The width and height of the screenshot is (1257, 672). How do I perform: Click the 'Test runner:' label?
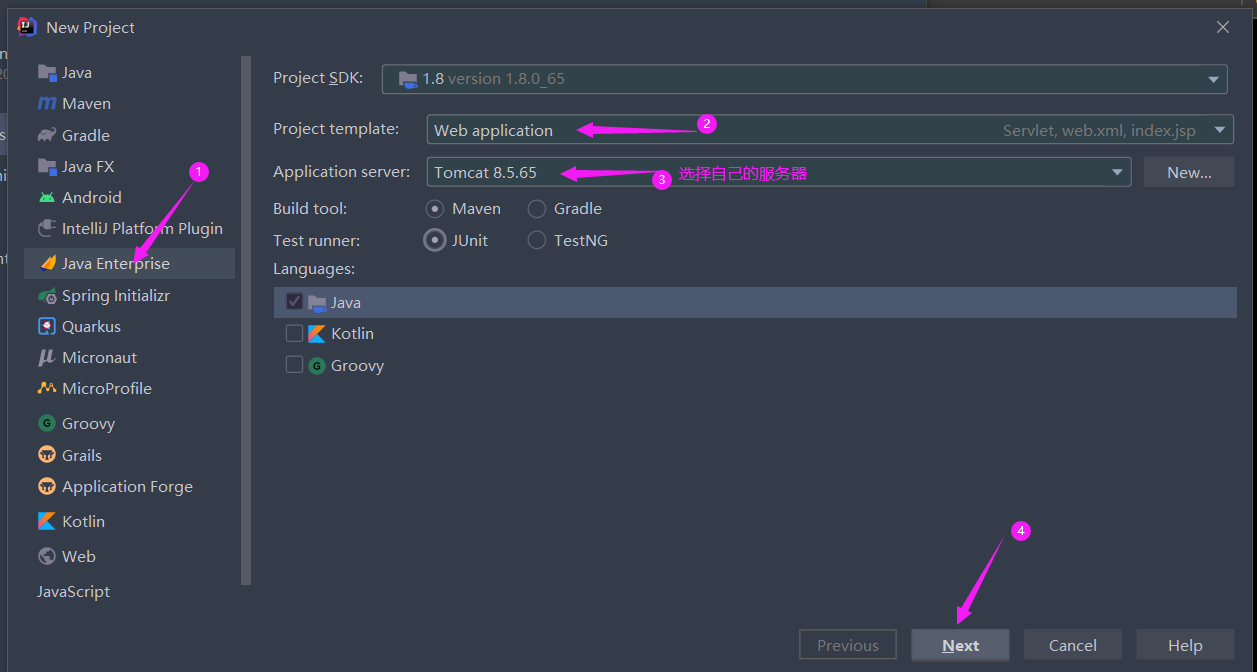(x=316, y=240)
